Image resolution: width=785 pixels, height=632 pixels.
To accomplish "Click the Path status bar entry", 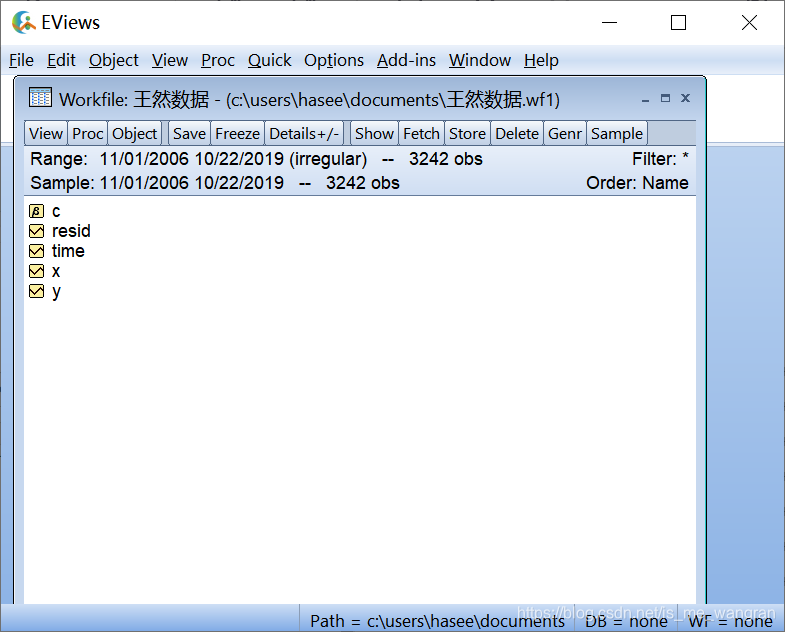I will [x=437, y=621].
